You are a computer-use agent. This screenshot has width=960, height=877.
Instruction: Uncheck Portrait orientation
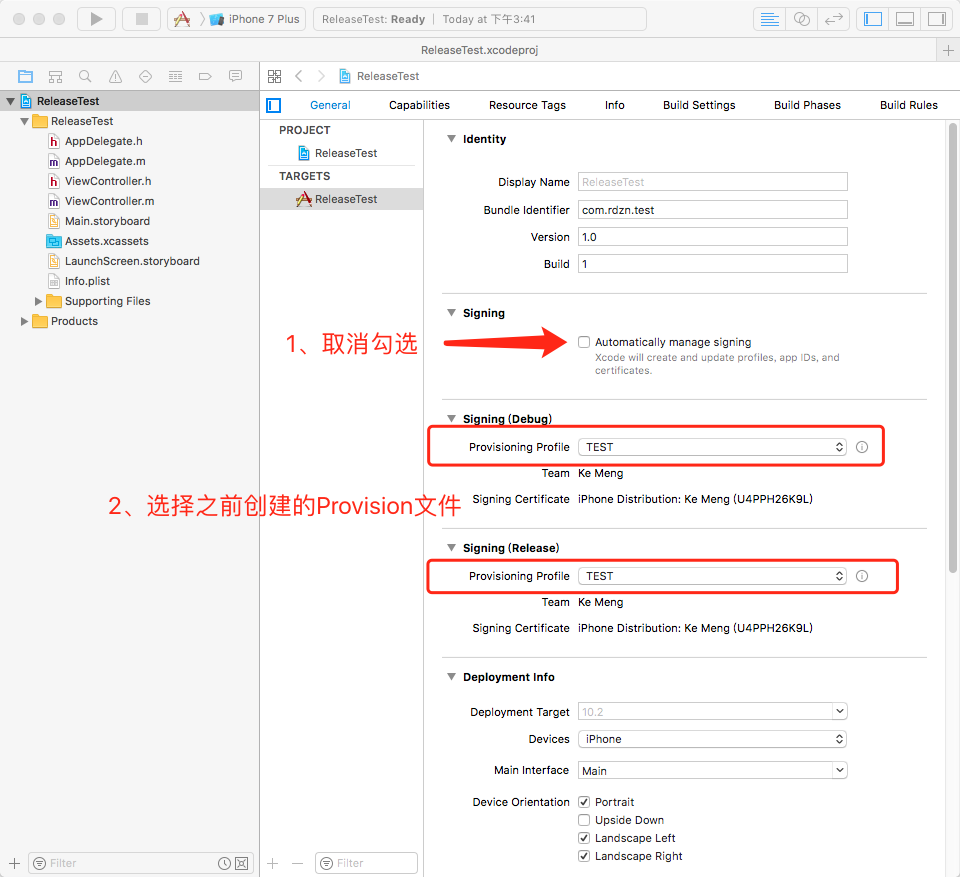click(x=584, y=802)
